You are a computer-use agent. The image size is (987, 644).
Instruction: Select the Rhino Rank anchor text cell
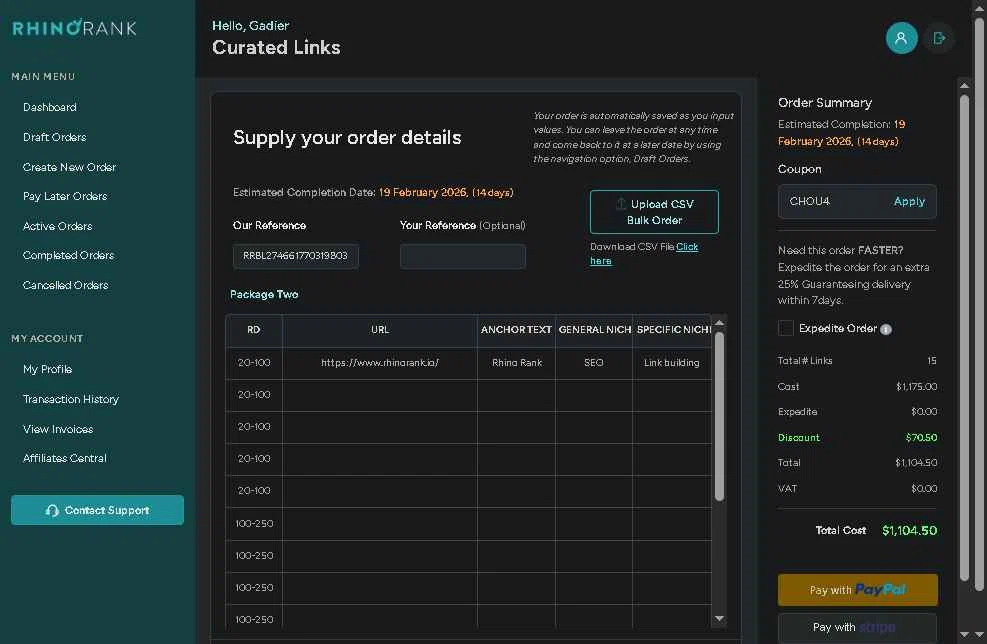click(x=516, y=363)
